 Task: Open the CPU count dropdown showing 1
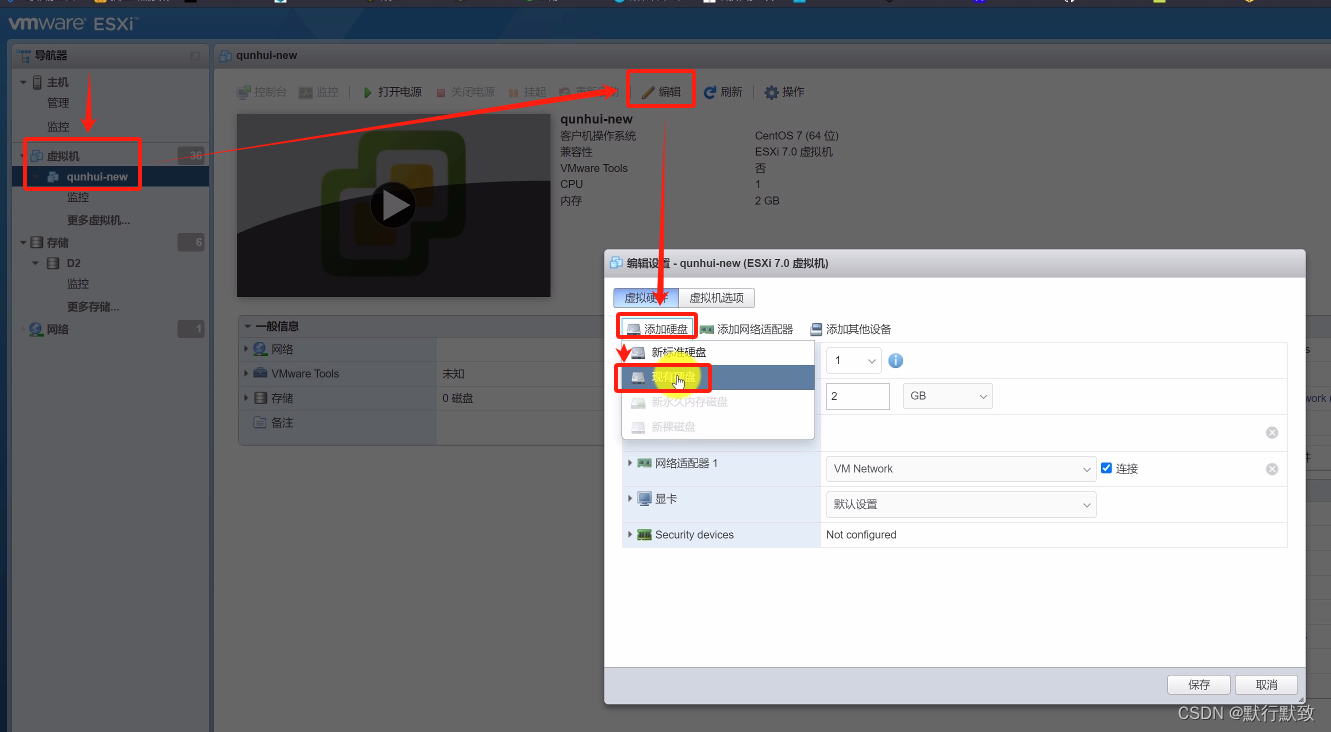[853, 360]
